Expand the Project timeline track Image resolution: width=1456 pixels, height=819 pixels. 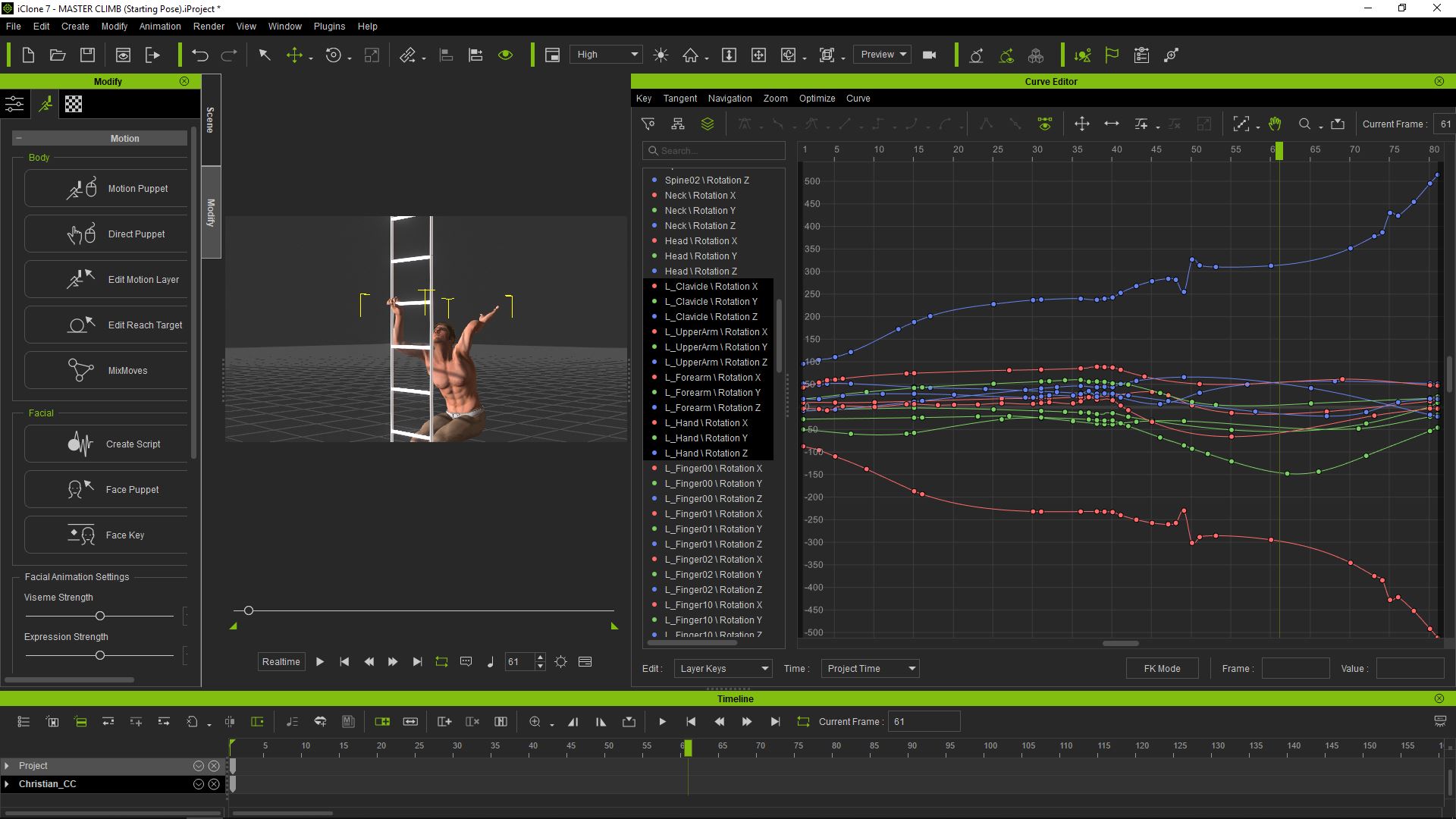click(8, 765)
